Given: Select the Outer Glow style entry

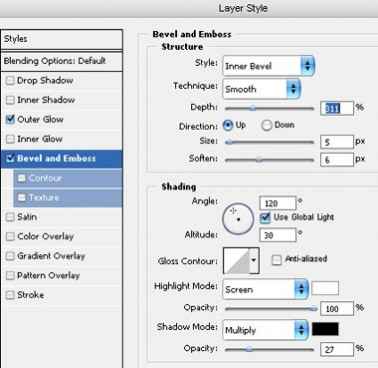Looking at the screenshot, I should click(40, 119).
